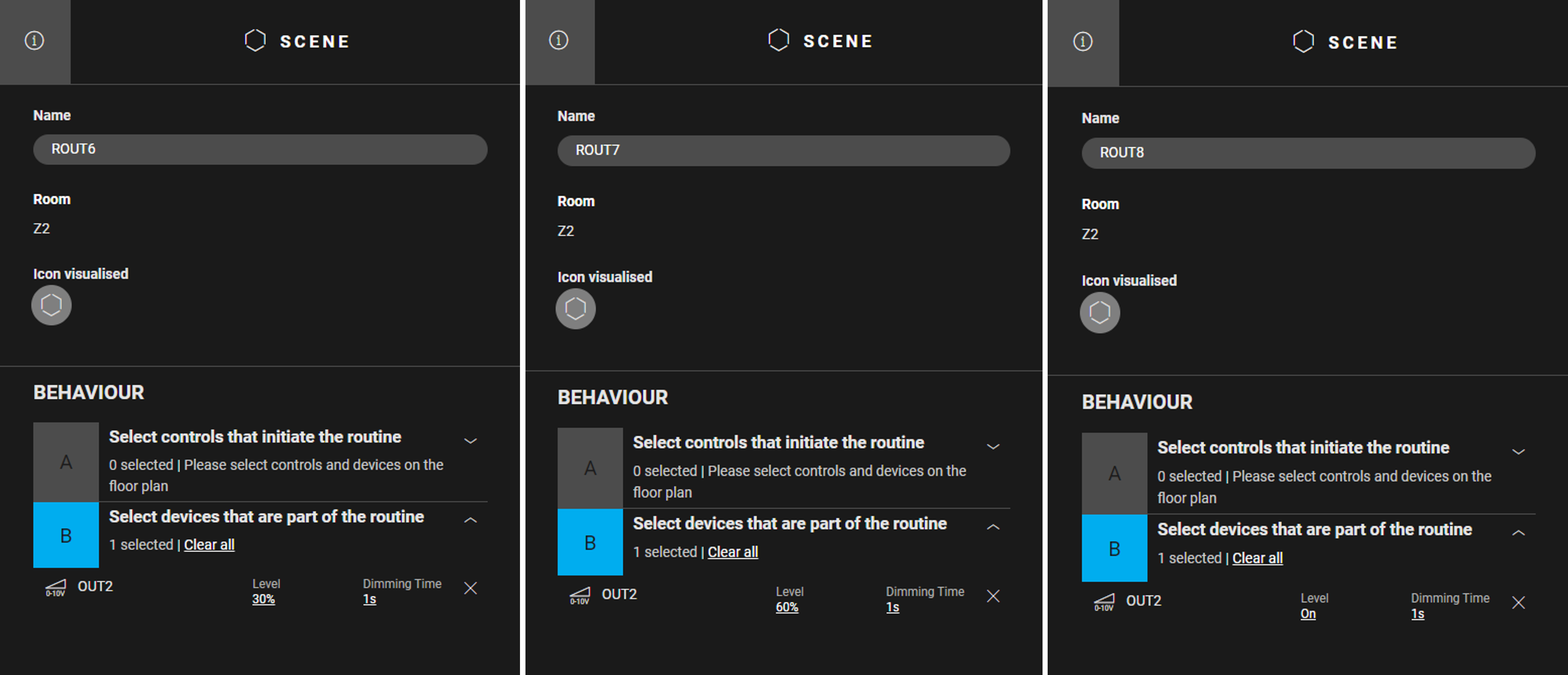Viewport: 1568px width, 675px height.
Task: Change the visualised icon for ROUT8
Action: coord(1100,312)
